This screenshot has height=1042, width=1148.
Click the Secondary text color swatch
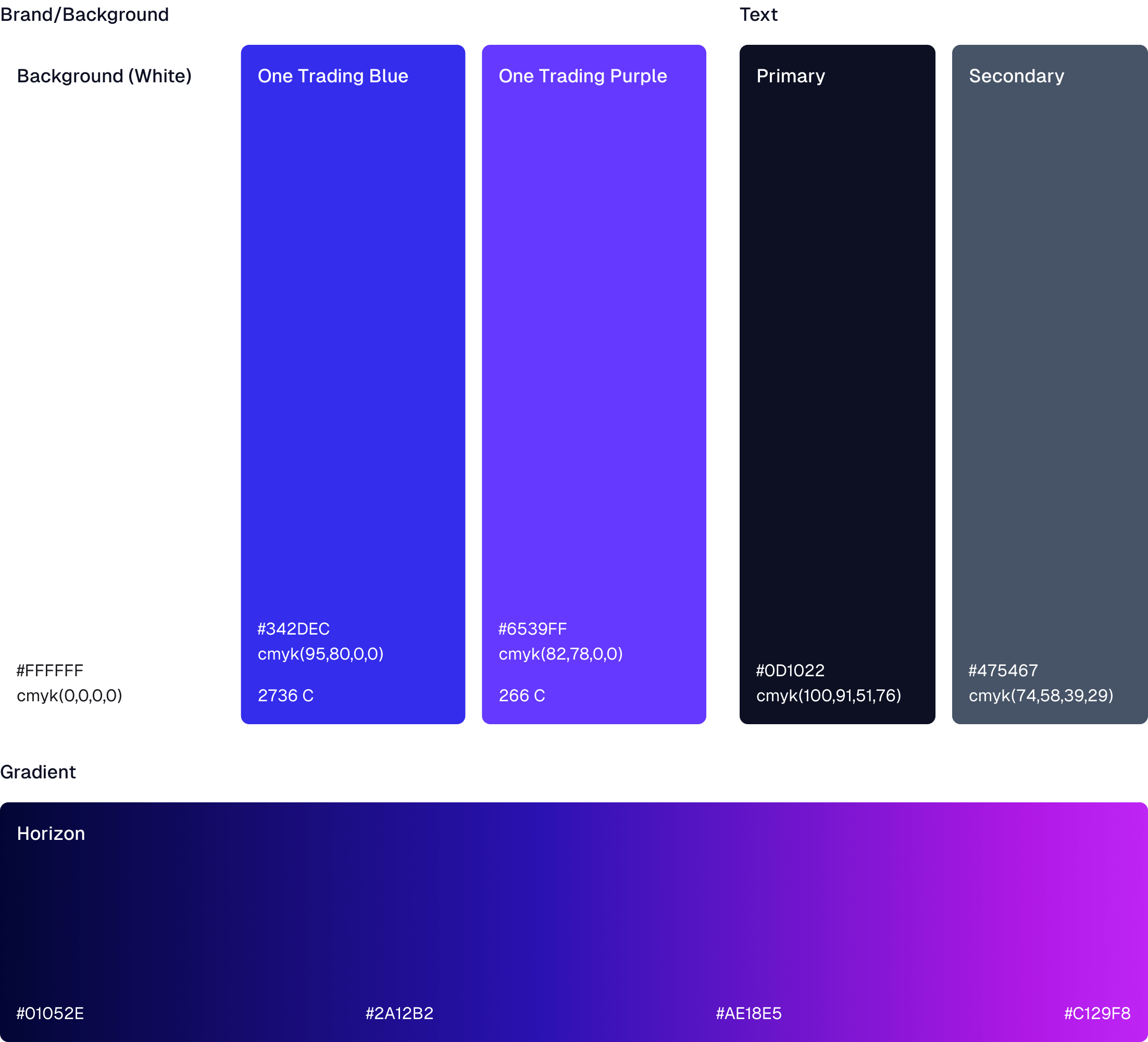[x=1050, y=384]
